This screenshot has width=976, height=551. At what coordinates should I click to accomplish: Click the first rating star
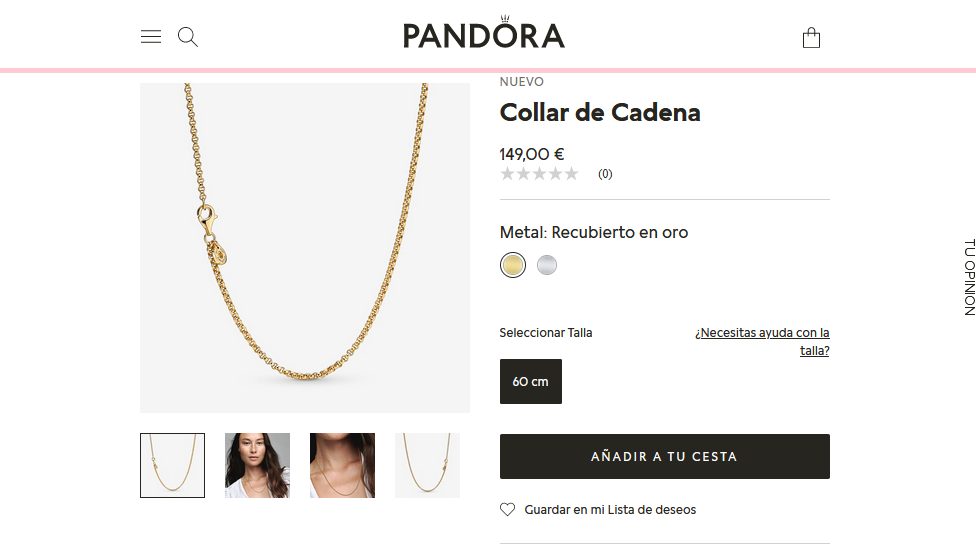pos(507,174)
